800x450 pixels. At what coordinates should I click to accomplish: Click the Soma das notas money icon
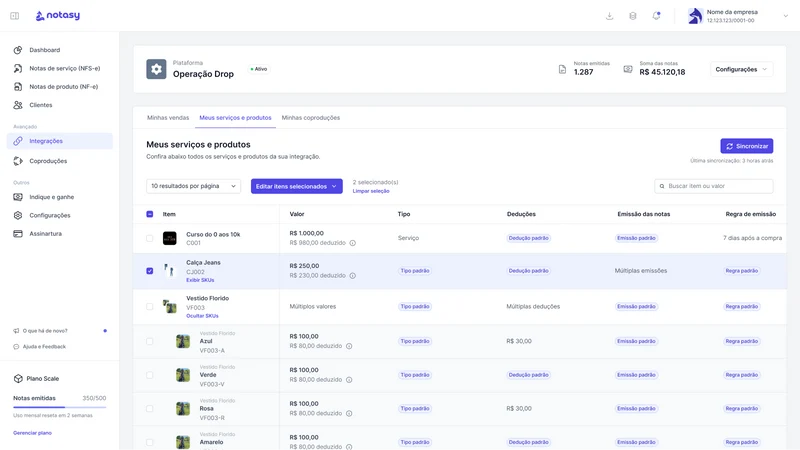tap(628, 69)
